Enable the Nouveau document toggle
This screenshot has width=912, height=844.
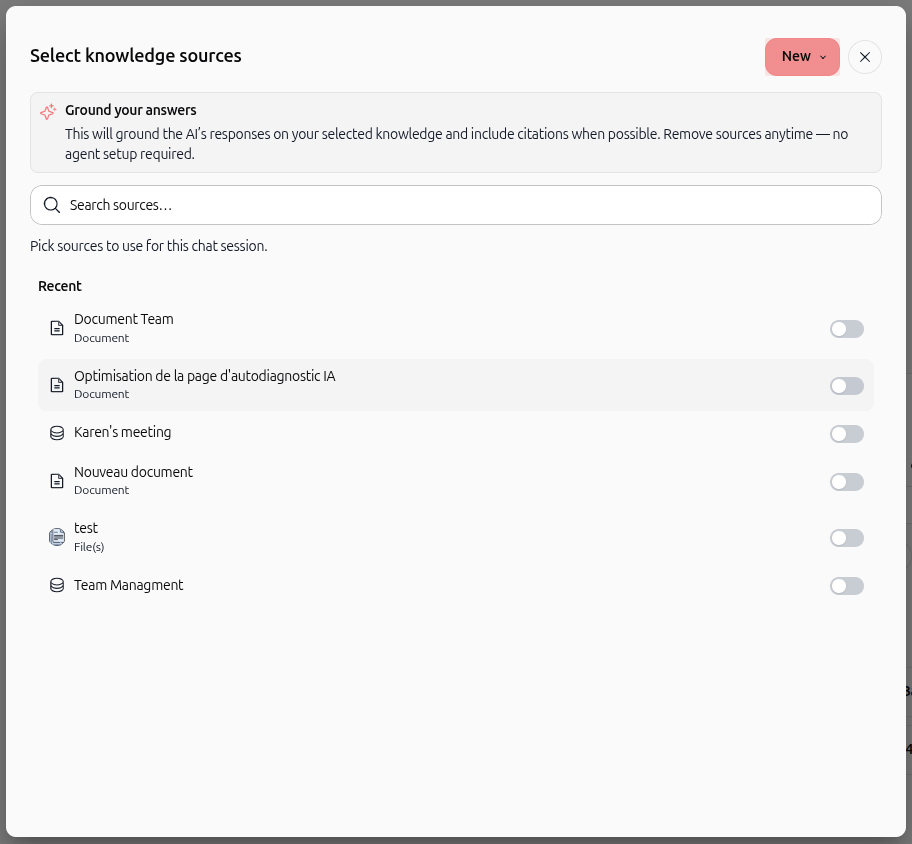(x=846, y=482)
